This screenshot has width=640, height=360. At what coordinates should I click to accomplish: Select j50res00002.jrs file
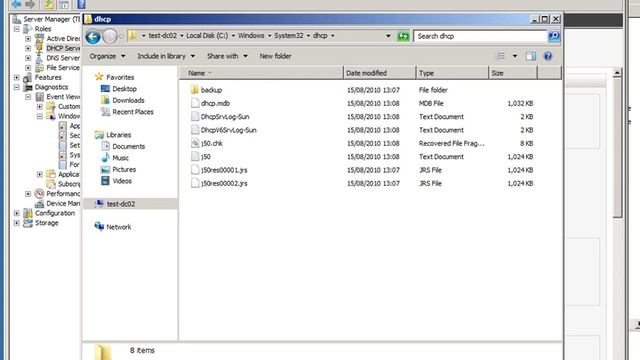tap(224, 183)
